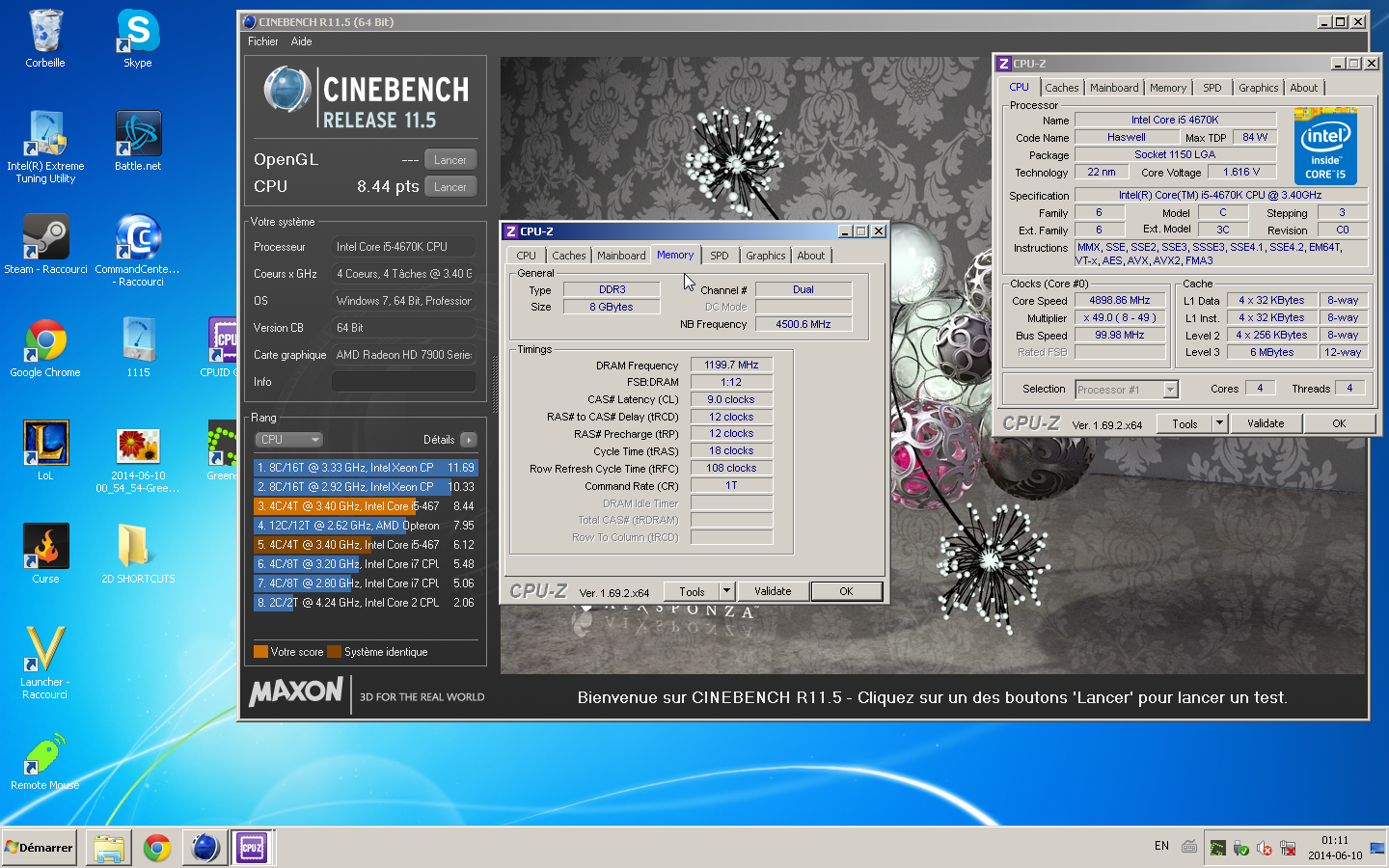The height and width of the screenshot is (868, 1389).
Task: Open Graphics tab in rear CPU-Z window
Action: click(1258, 88)
